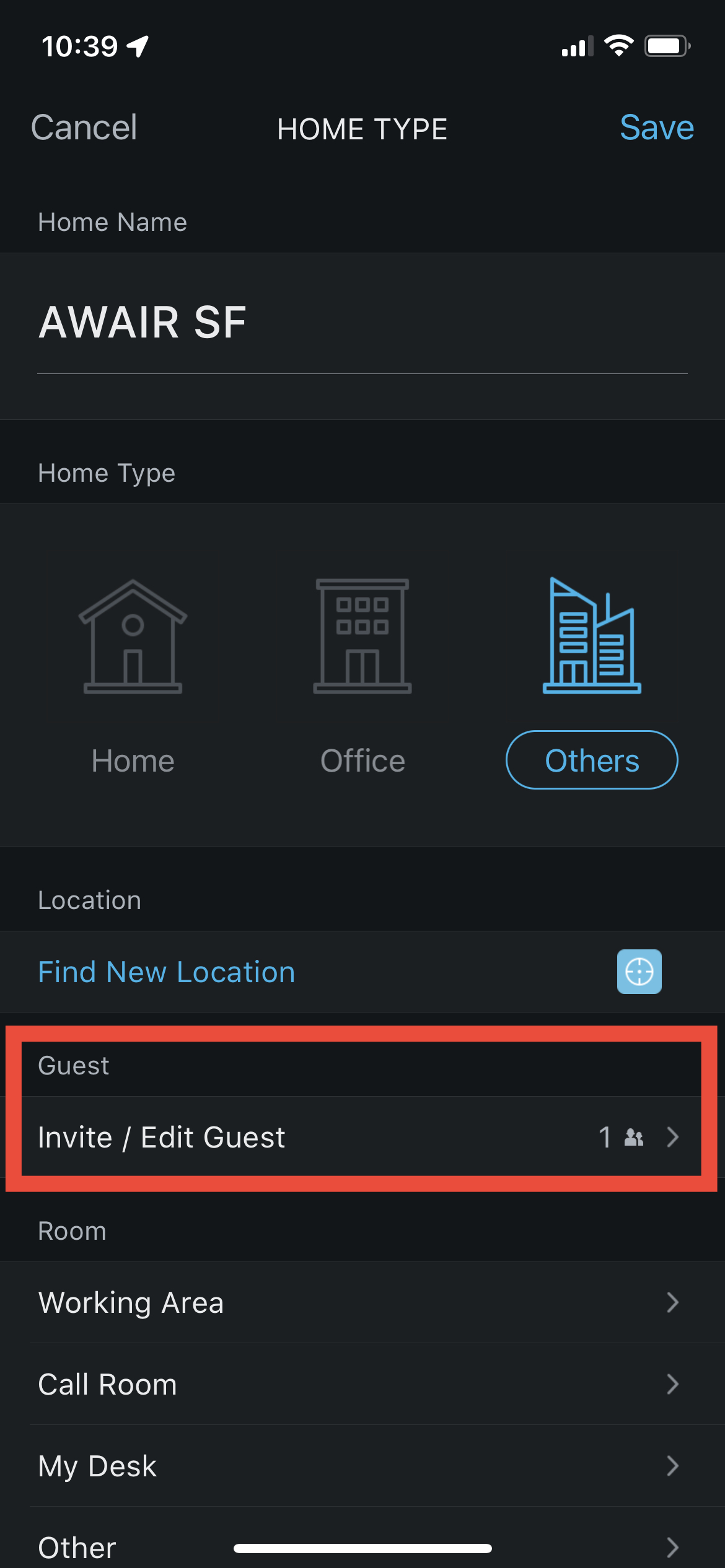Open Find New Location
This screenshot has height=1568, width=725.
click(166, 972)
